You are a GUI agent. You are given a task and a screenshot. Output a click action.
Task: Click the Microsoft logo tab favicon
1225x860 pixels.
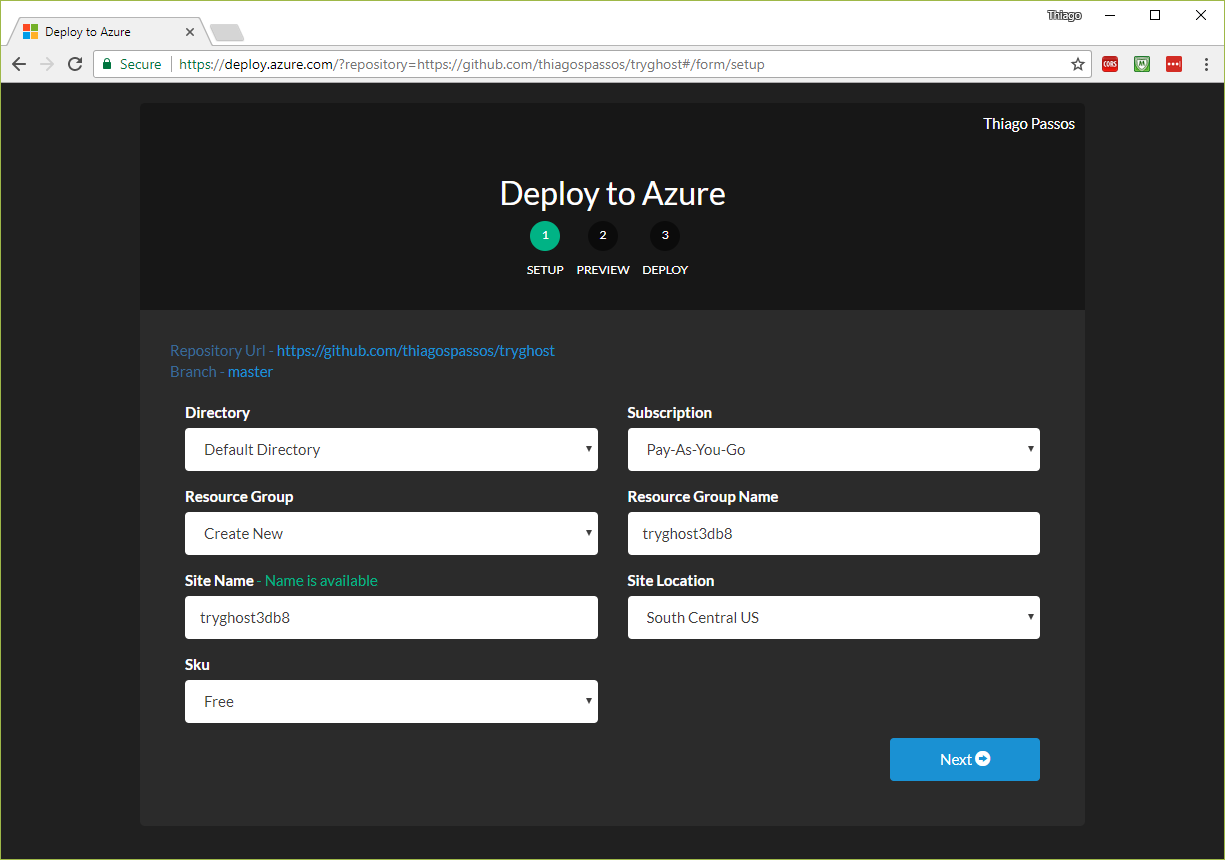30,32
